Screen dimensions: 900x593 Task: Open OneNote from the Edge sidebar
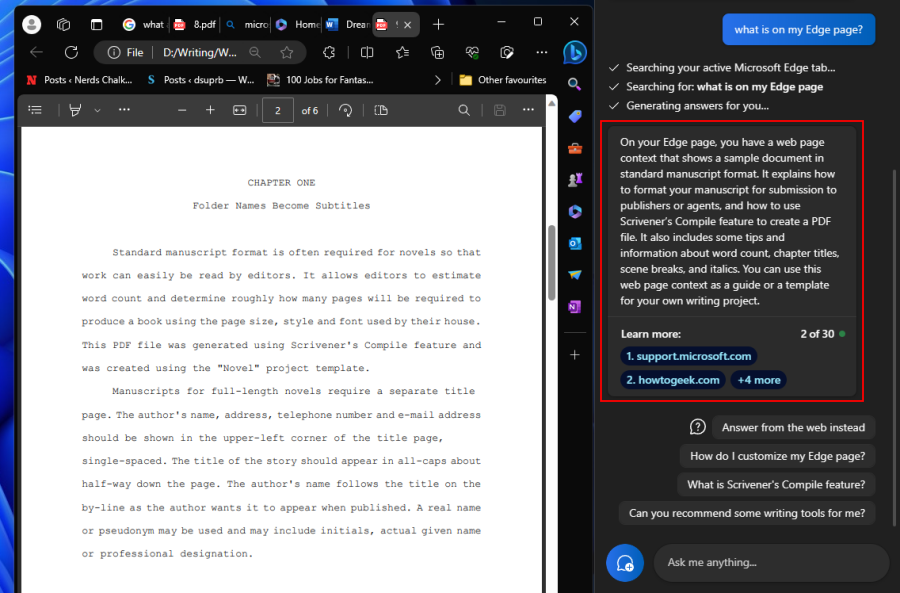coord(575,307)
